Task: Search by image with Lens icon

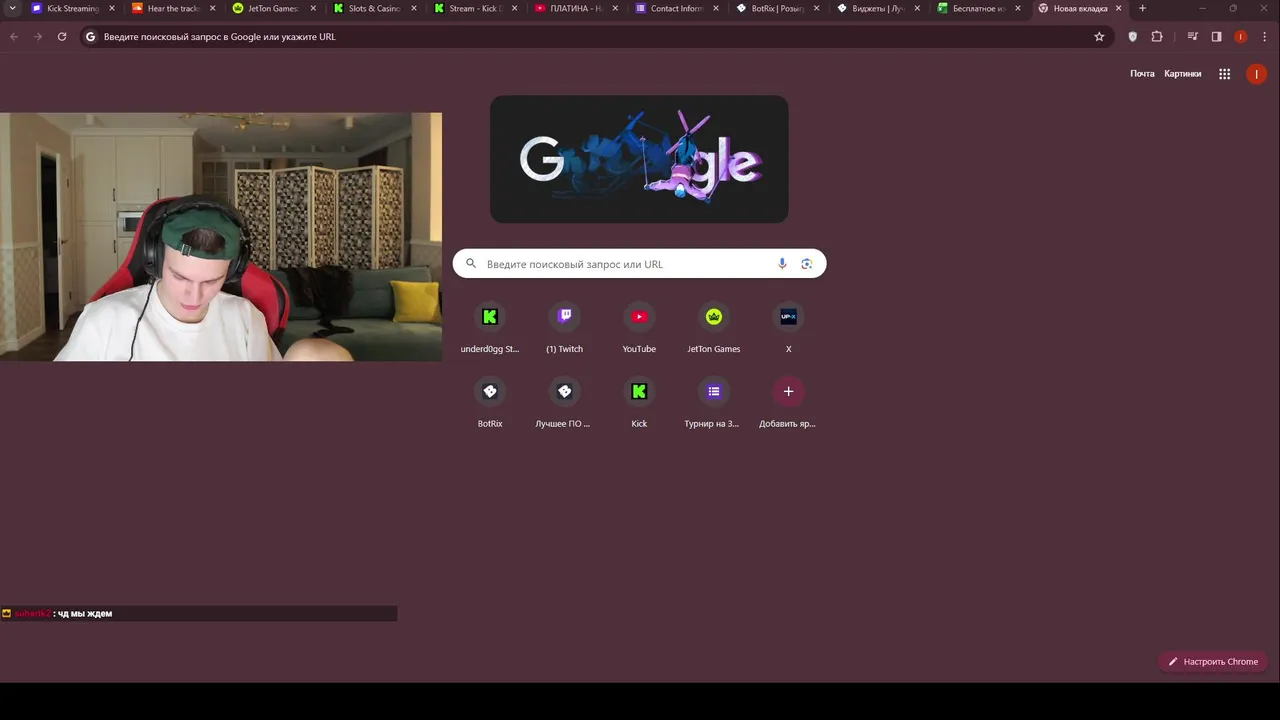Action: [x=807, y=264]
